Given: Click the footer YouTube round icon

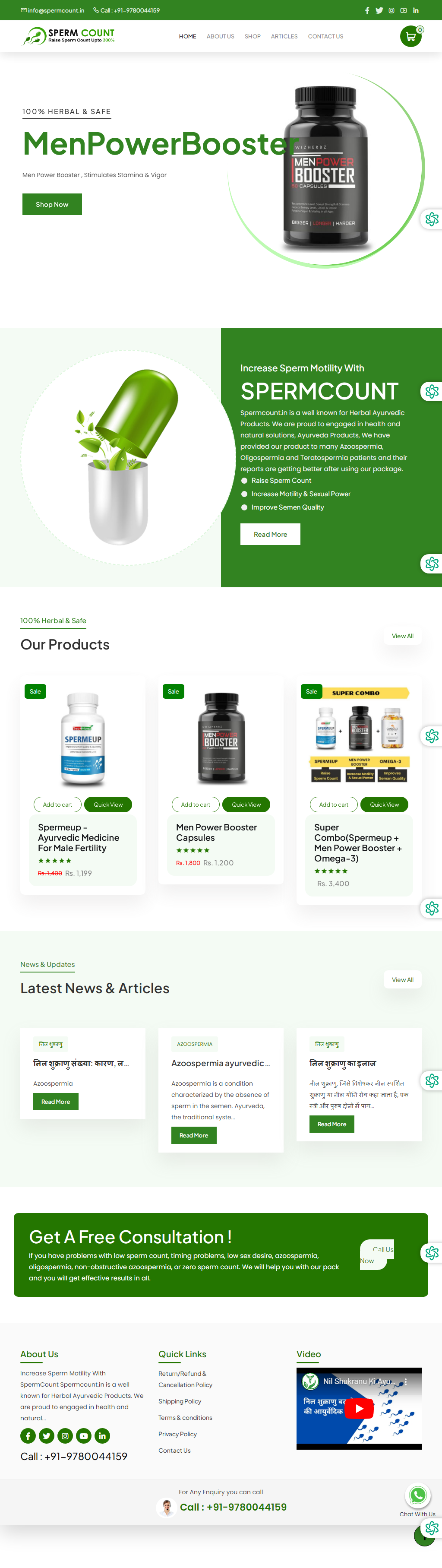Looking at the screenshot, I should [x=84, y=1436].
